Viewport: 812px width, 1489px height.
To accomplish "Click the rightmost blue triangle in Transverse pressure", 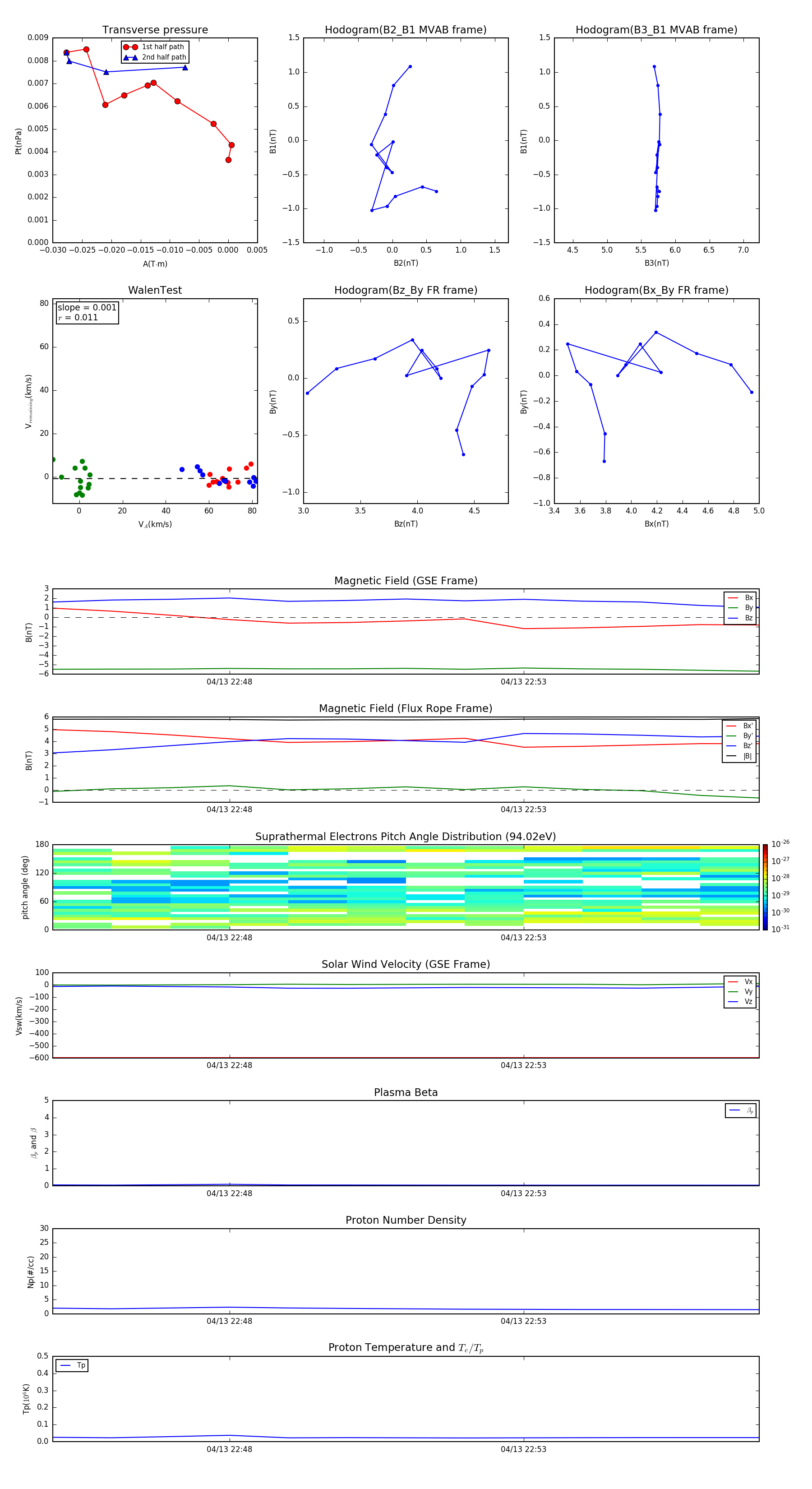I will (185, 68).
